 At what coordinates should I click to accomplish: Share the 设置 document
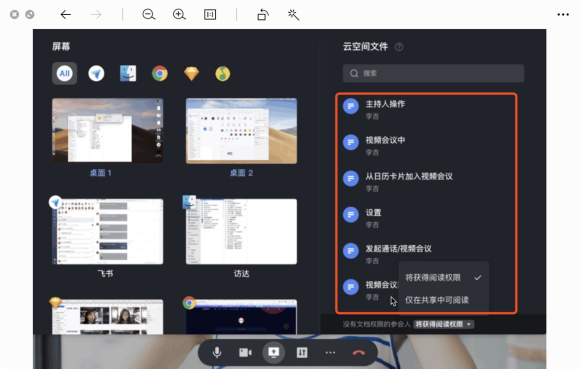(x=426, y=218)
